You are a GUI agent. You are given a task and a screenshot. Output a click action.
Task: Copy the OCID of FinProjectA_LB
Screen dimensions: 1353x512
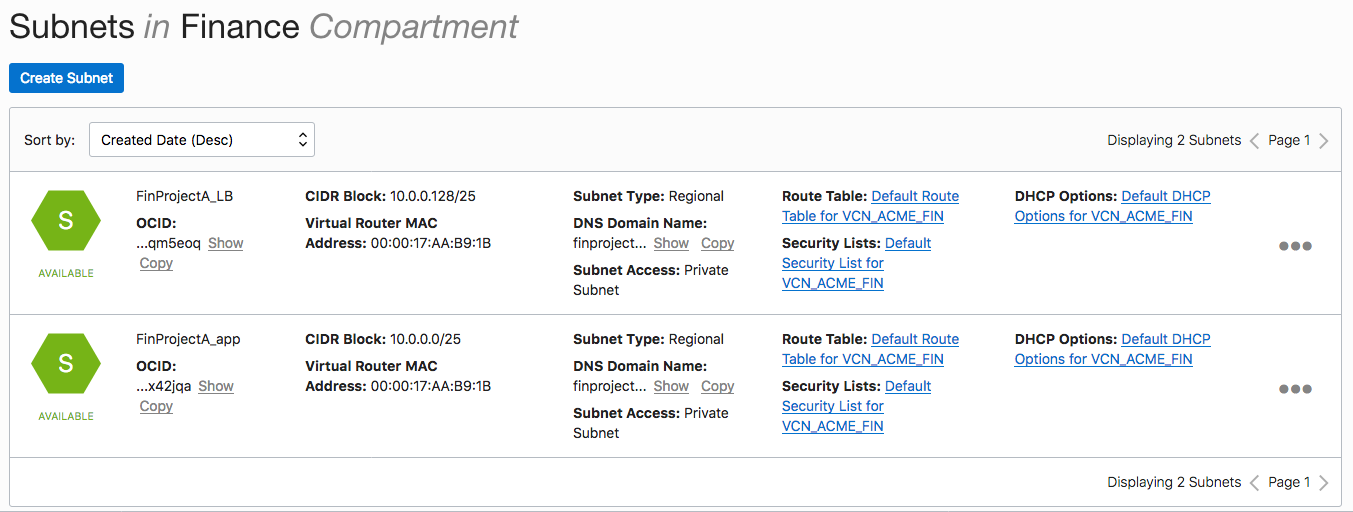tap(156, 263)
